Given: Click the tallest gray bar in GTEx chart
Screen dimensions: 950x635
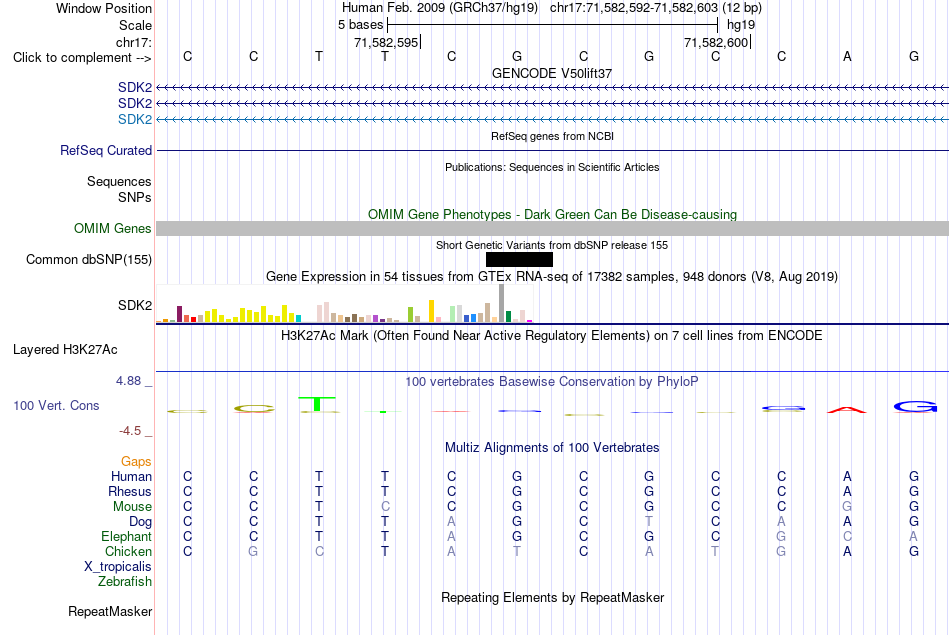Looking at the screenshot, I should pyautogui.click(x=502, y=303).
